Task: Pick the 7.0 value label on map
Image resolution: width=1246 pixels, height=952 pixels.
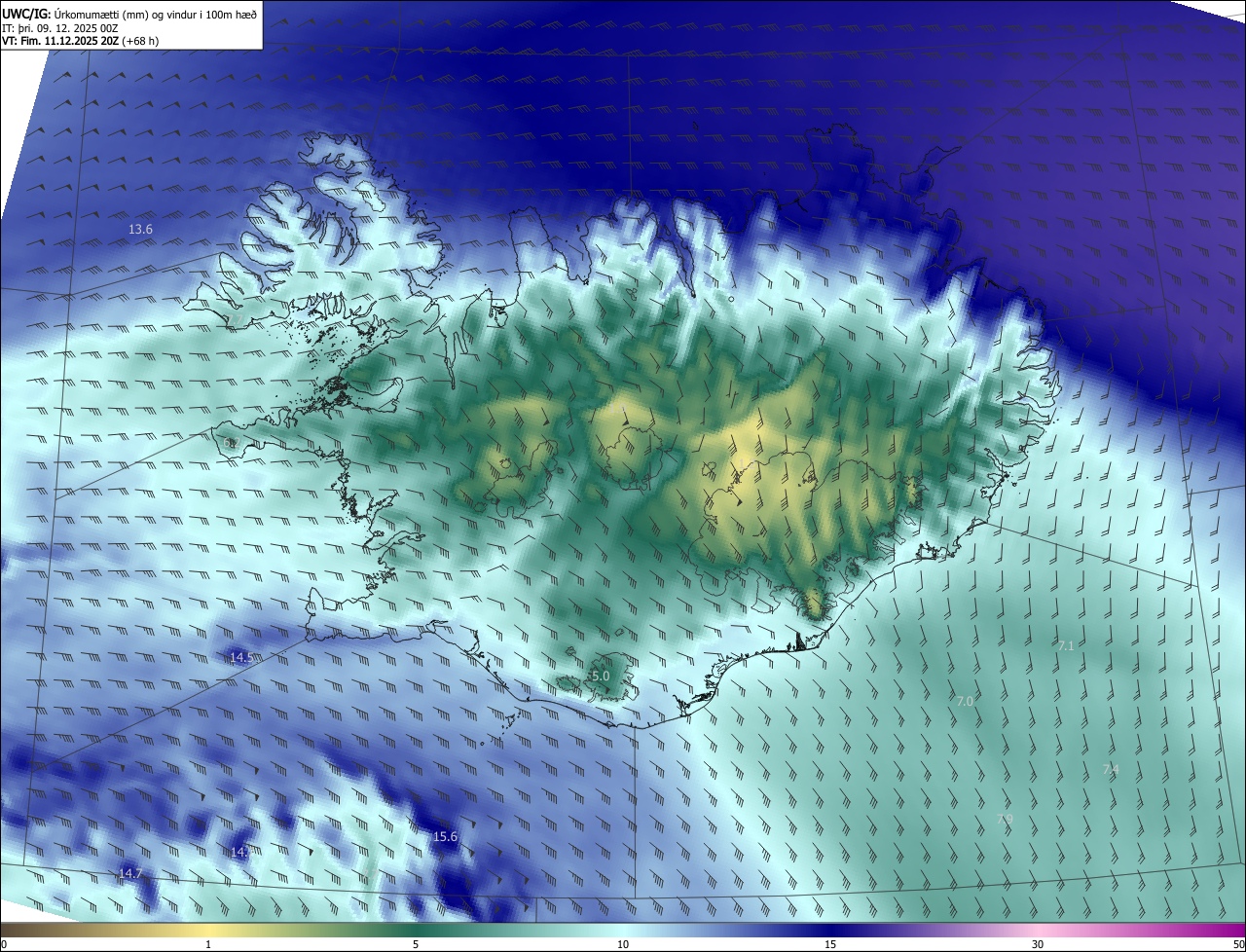Action: pyautogui.click(x=965, y=701)
